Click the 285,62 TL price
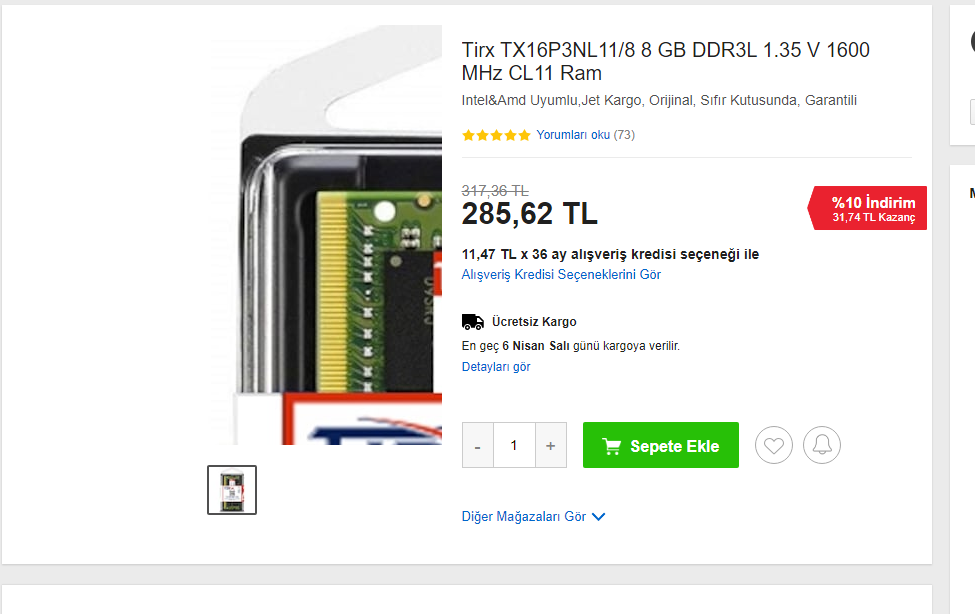Image resolution: width=975 pixels, height=614 pixels. point(529,214)
